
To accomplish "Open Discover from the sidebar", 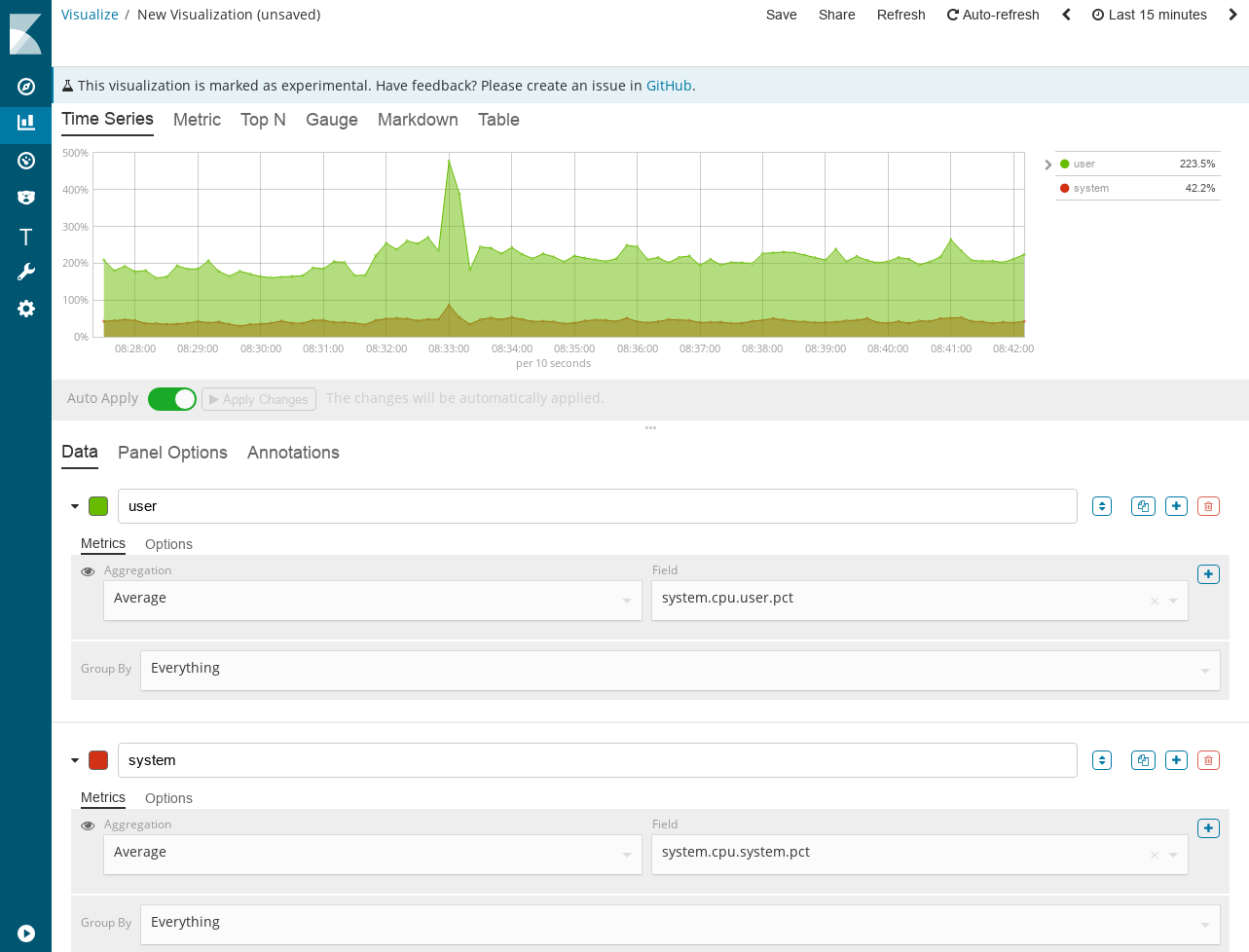I will tap(25, 86).
